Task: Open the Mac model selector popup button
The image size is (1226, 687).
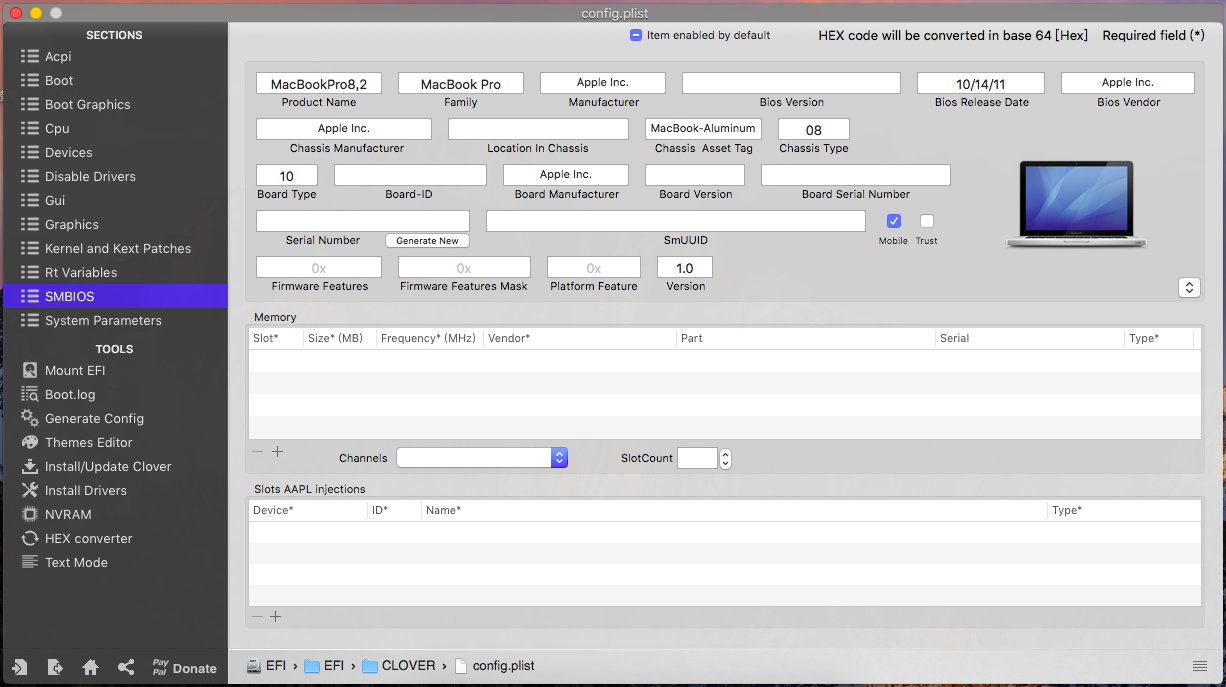Action: pos(1189,288)
